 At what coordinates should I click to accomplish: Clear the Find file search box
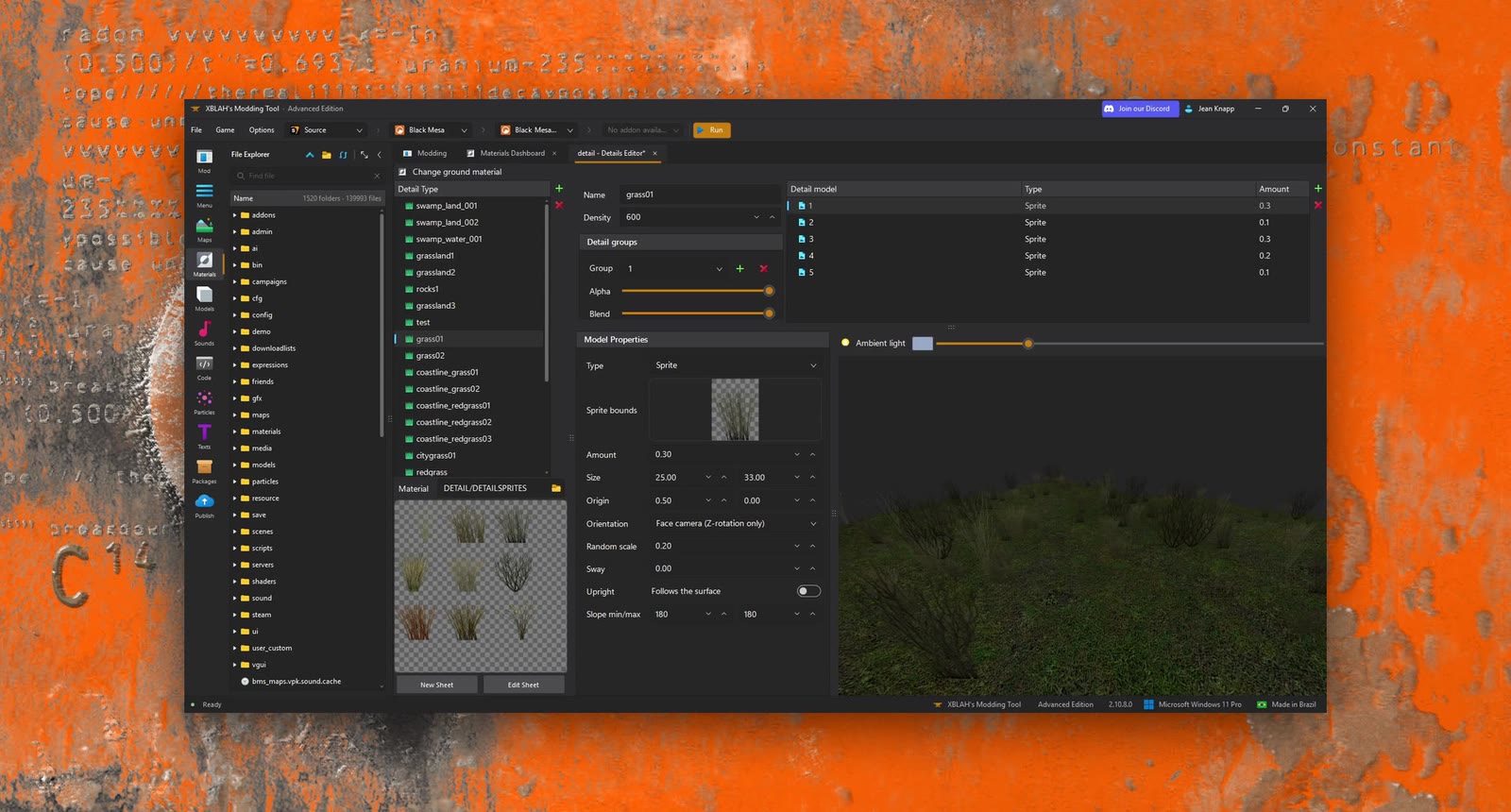point(376,176)
